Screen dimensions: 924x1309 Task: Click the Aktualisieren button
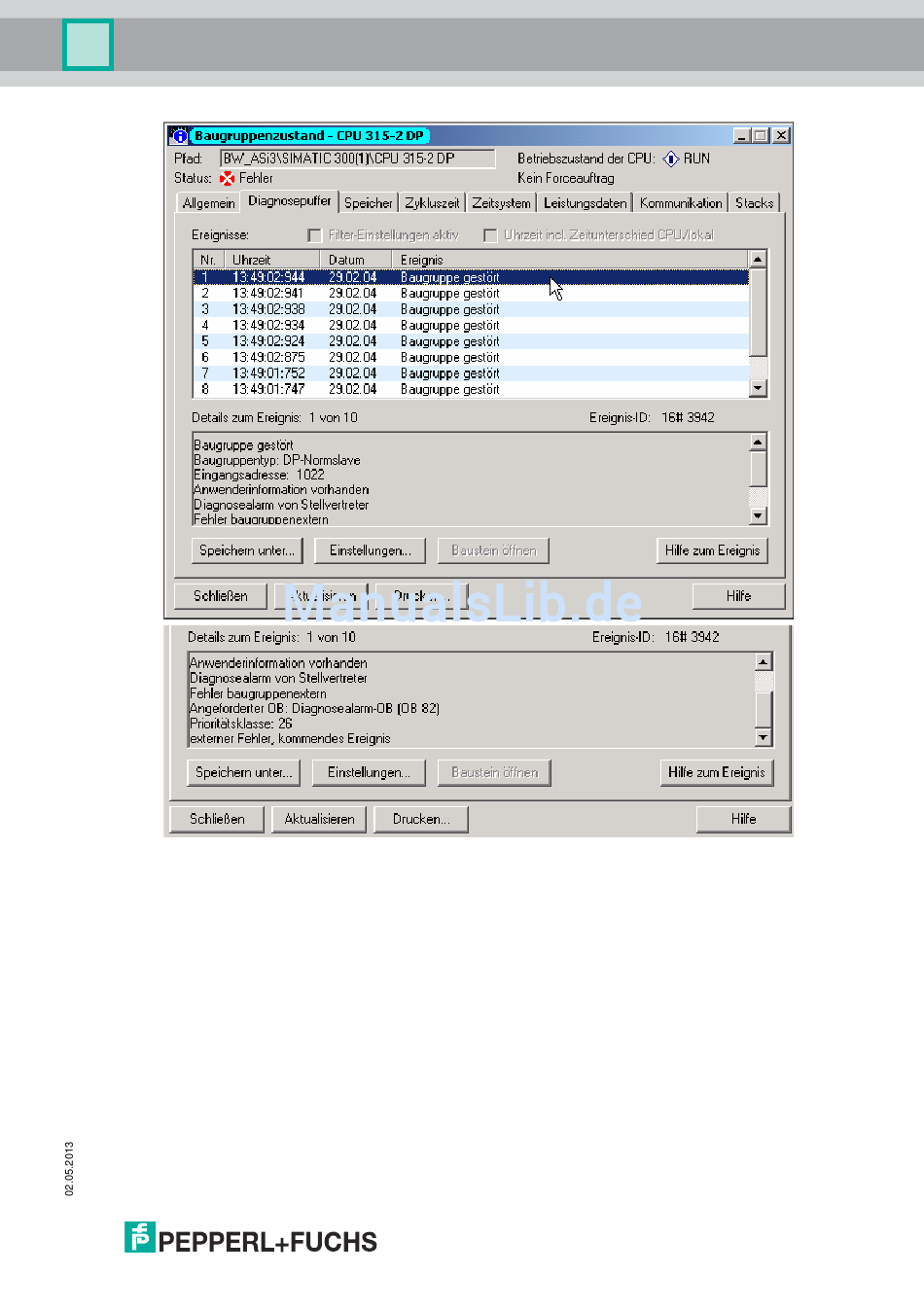319,819
